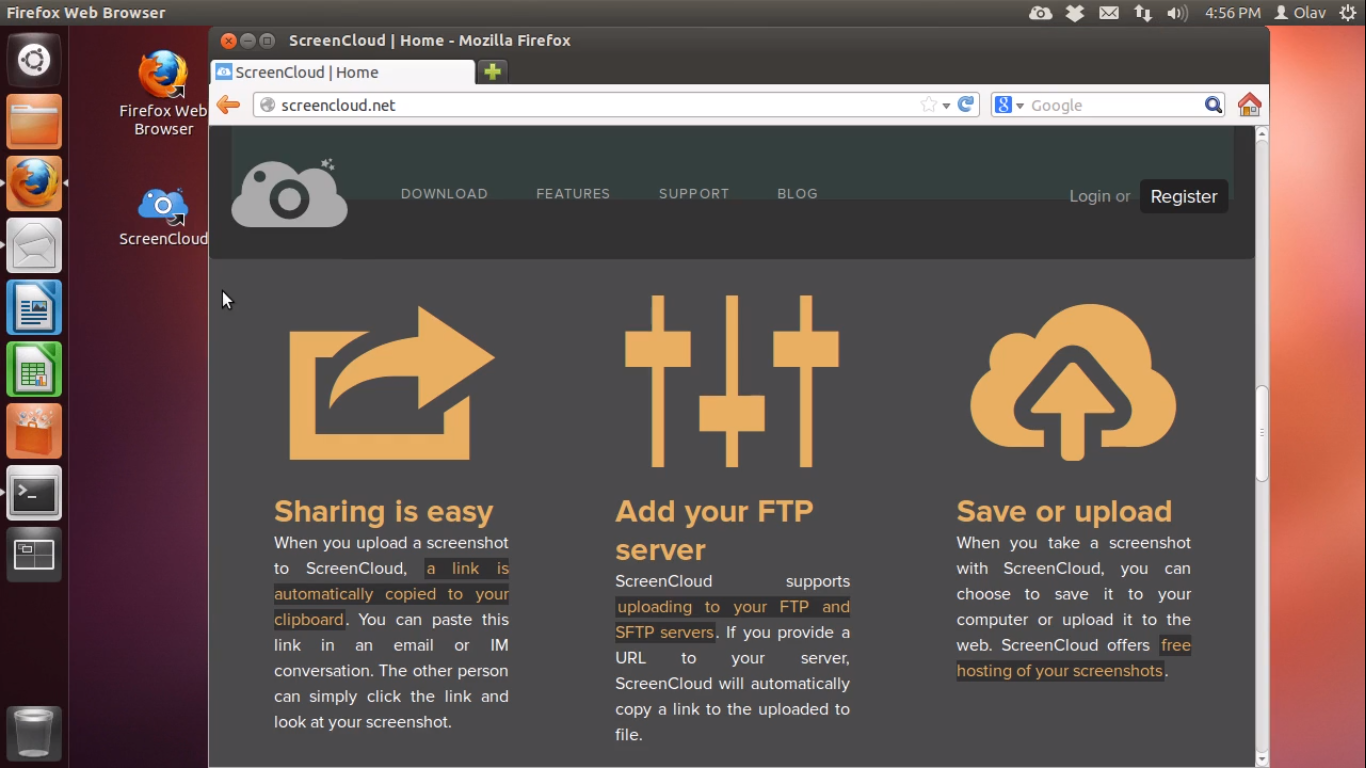Open the 4:56 PM clock menu
This screenshot has width=1366, height=768.
point(1233,13)
